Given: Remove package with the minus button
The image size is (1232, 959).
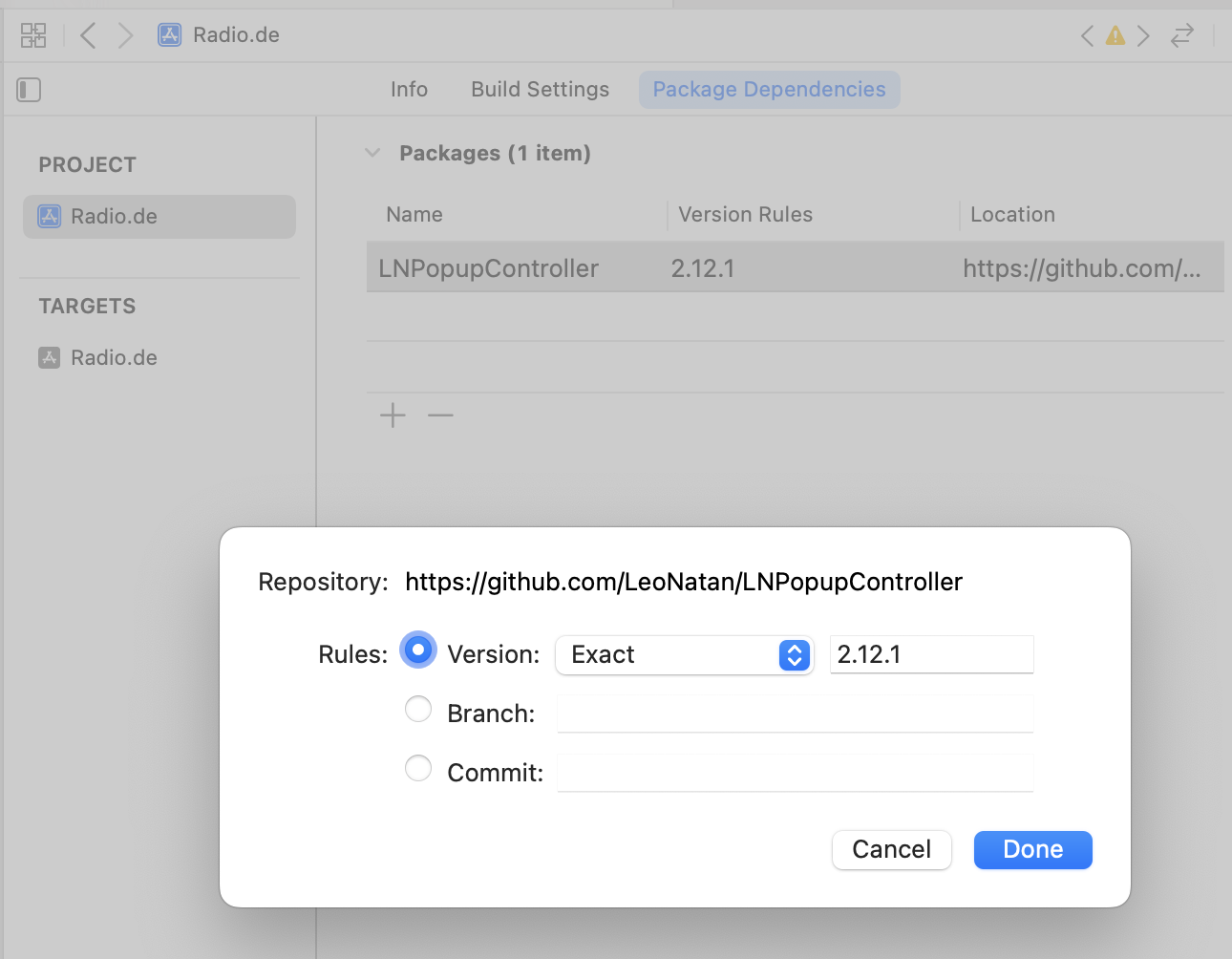Looking at the screenshot, I should (x=440, y=416).
